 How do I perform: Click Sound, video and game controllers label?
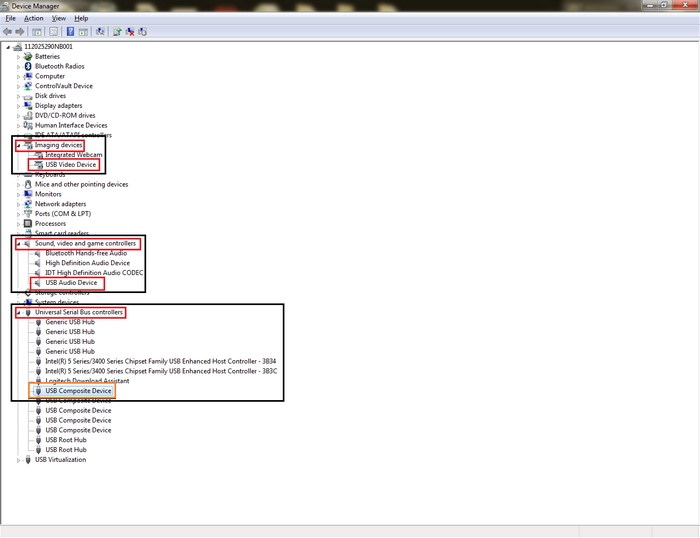[x=85, y=243]
